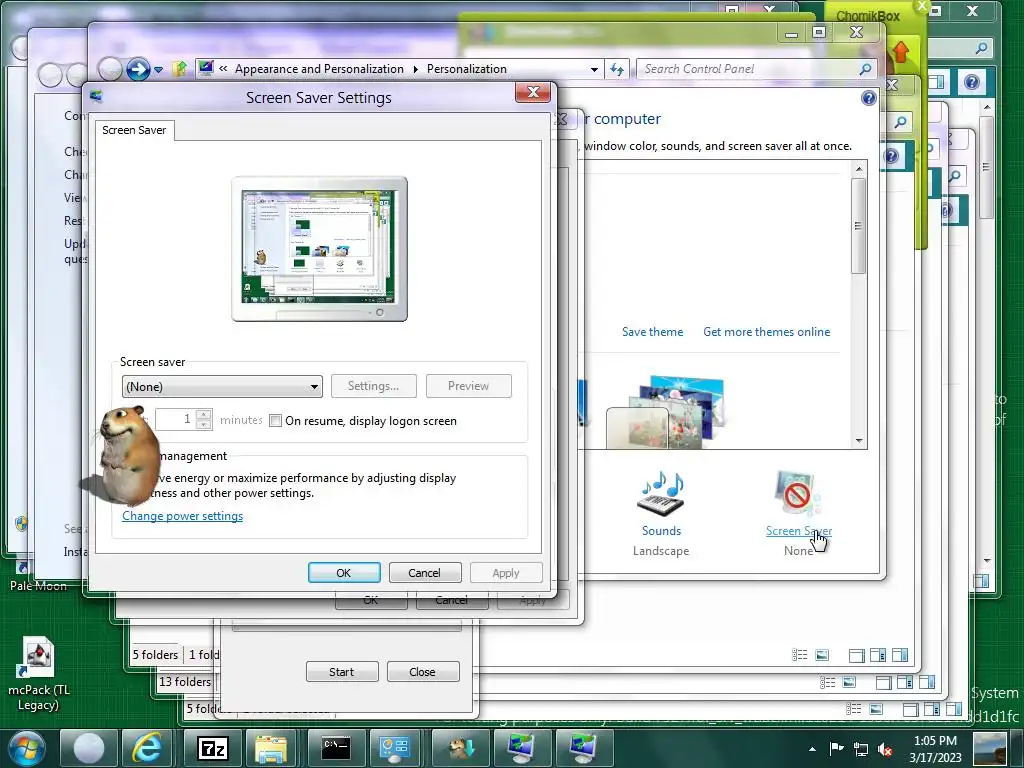This screenshot has height=768, width=1024.
Task: Click the Close button in background dialog
Action: 423,672
